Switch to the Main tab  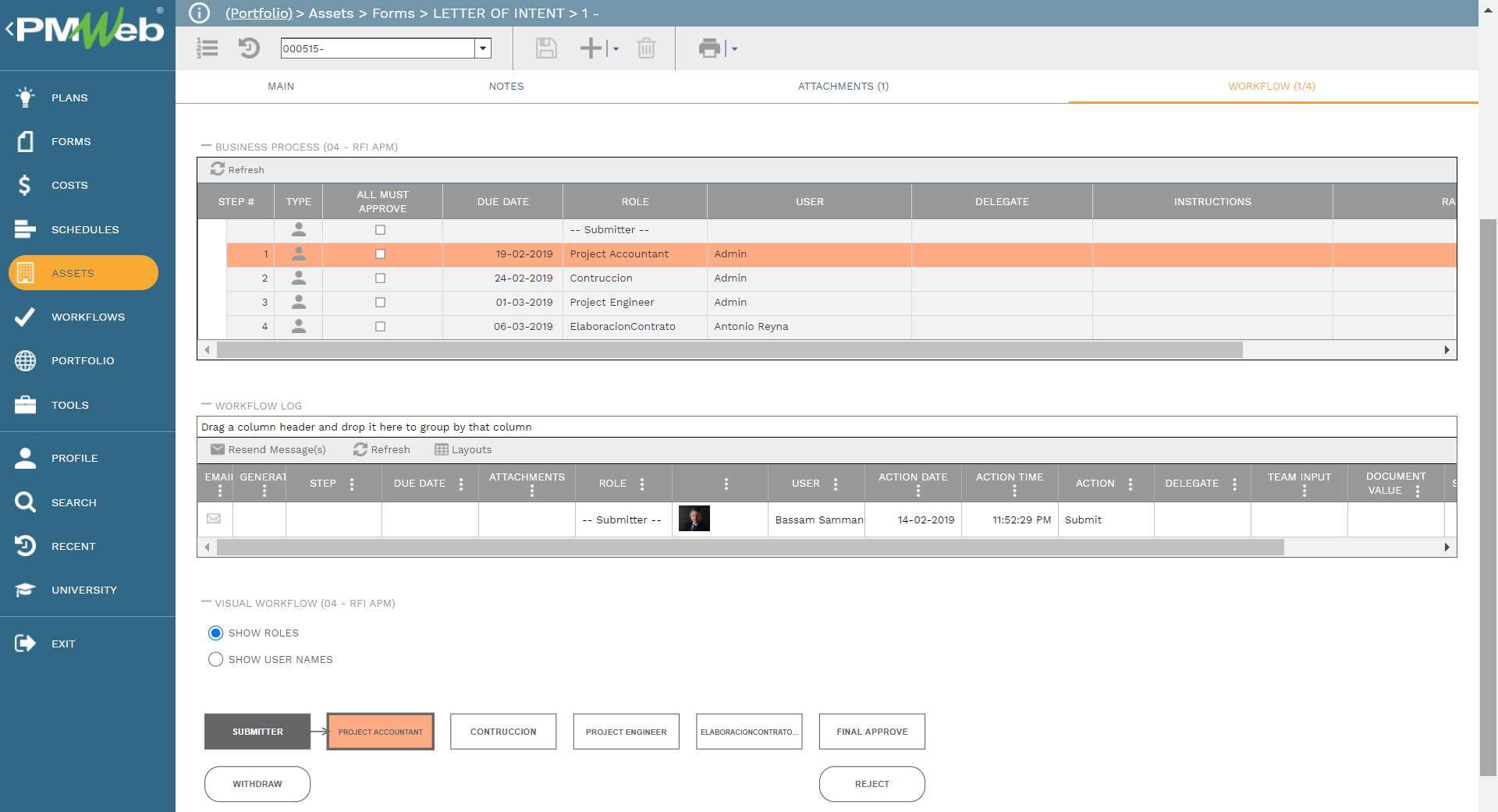click(281, 86)
